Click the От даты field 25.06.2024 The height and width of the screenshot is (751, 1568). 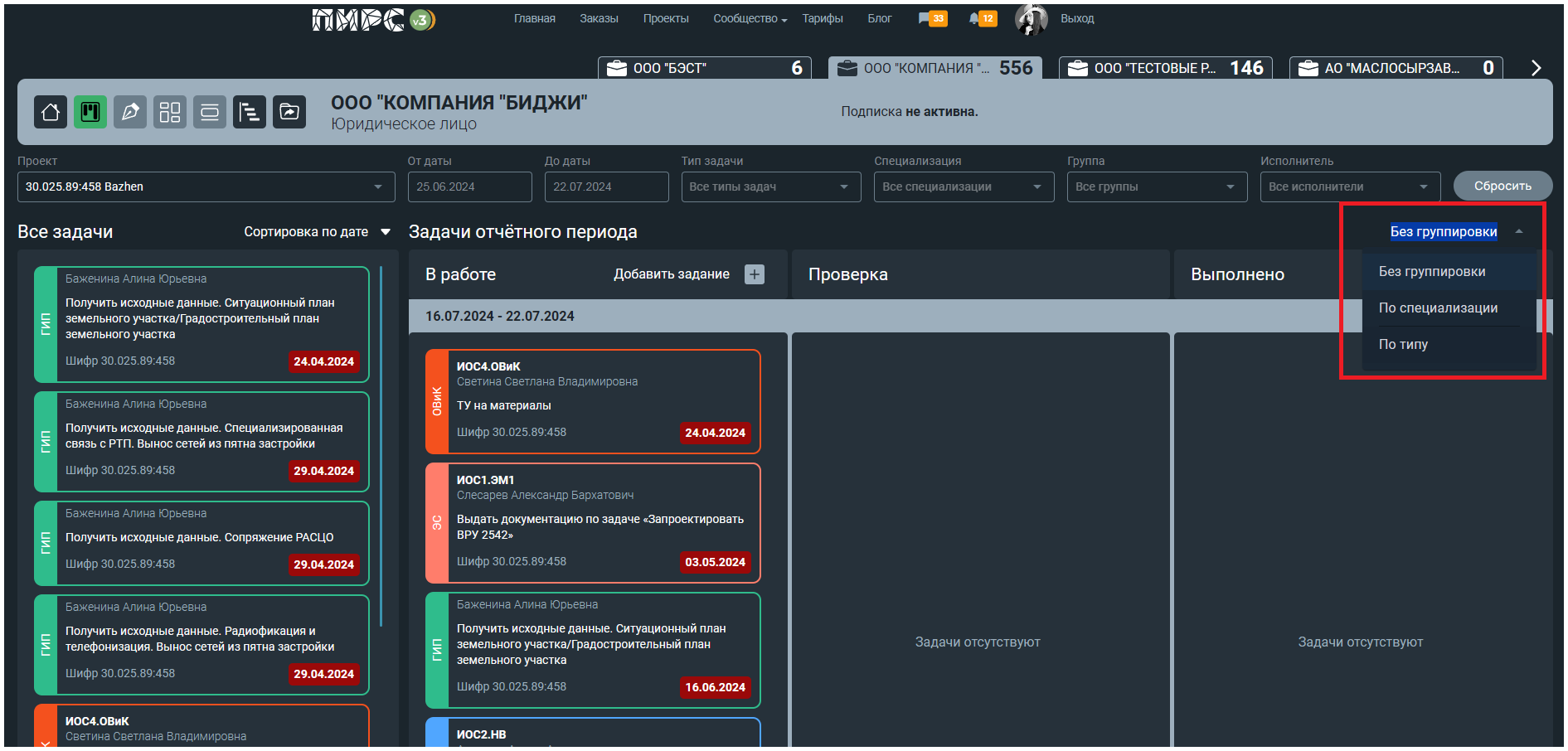(469, 187)
